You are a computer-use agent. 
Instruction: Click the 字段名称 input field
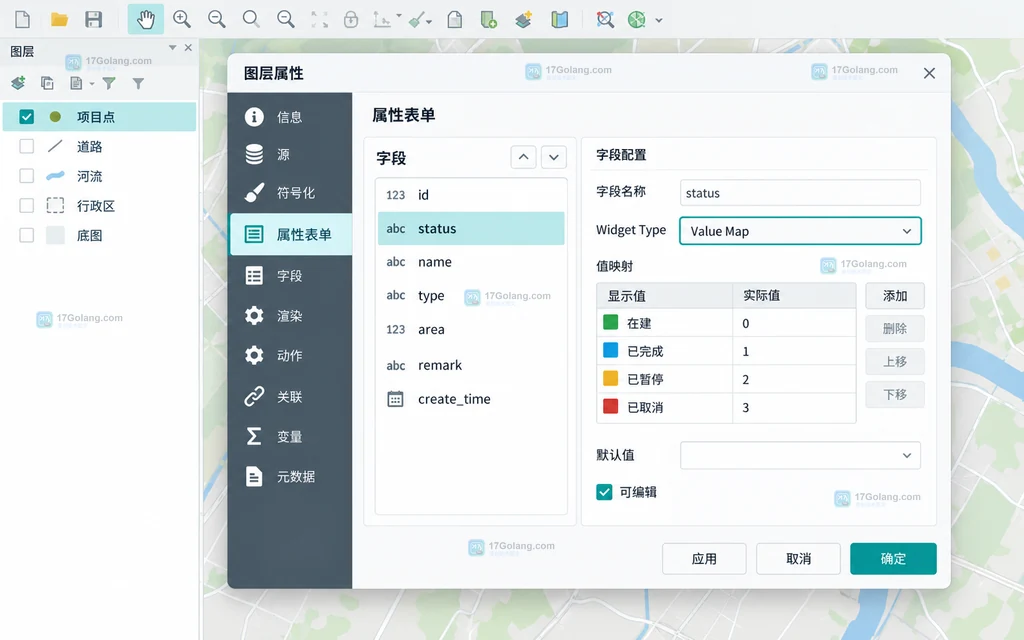(800, 193)
